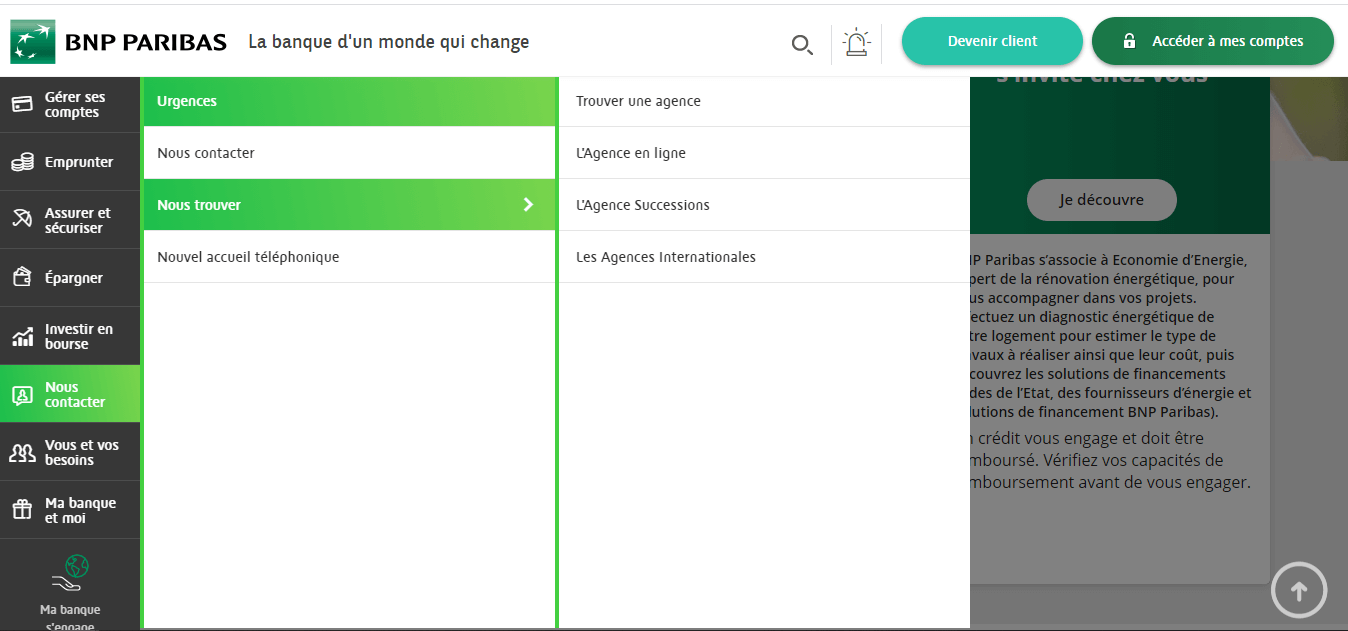Image resolution: width=1348 pixels, height=631 pixels.
Task: Click the wallet icon for Épargner
Action: point(22,278)
